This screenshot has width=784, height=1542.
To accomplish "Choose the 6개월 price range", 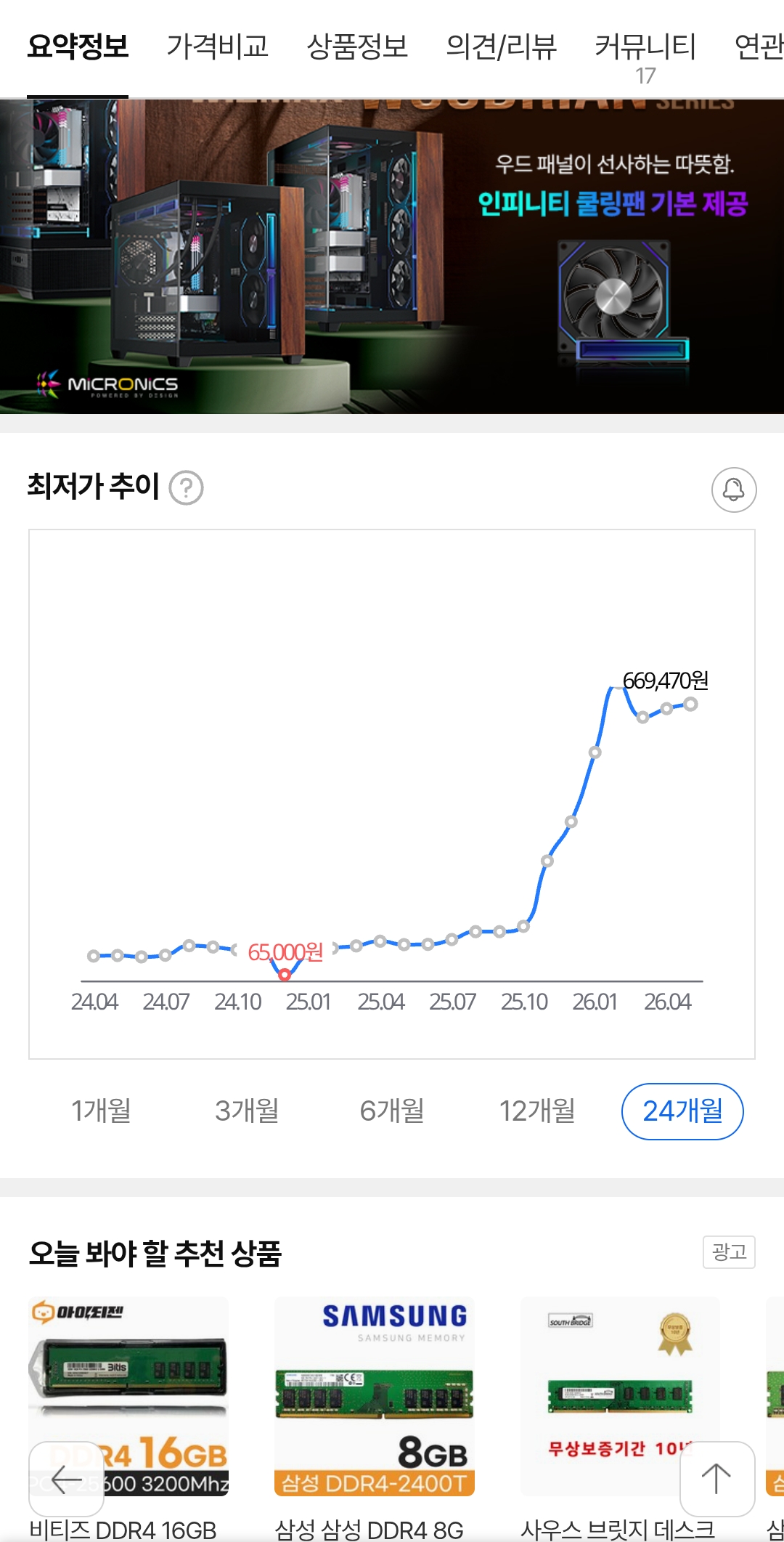I will (392, 1111).
